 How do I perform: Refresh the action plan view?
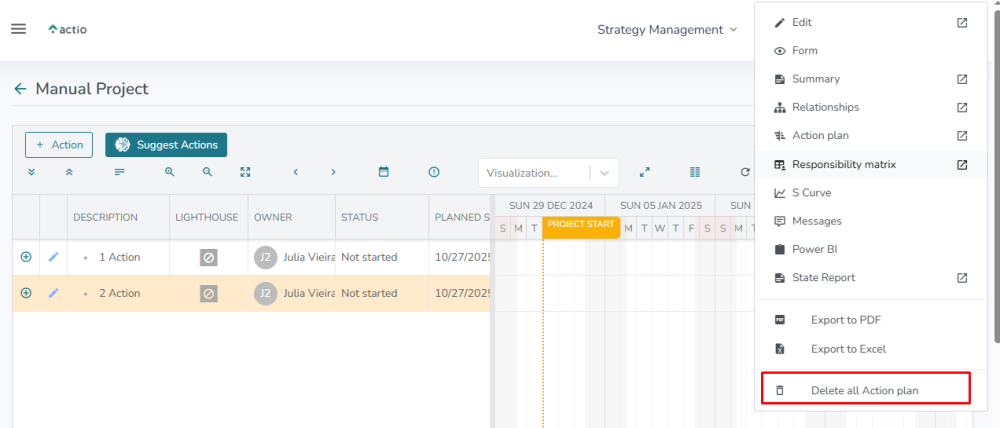[x=745, y=172]
